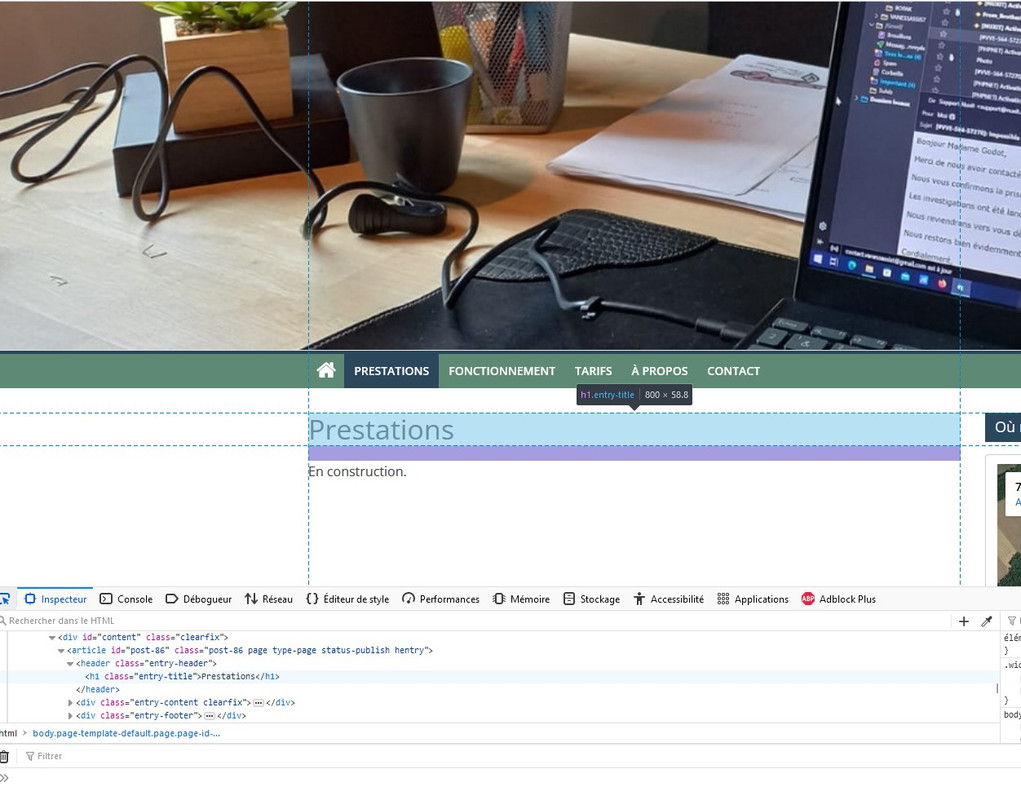Click the Prestations page heading
This screenshot has width=1021, height=800.
tap(381, 430)
